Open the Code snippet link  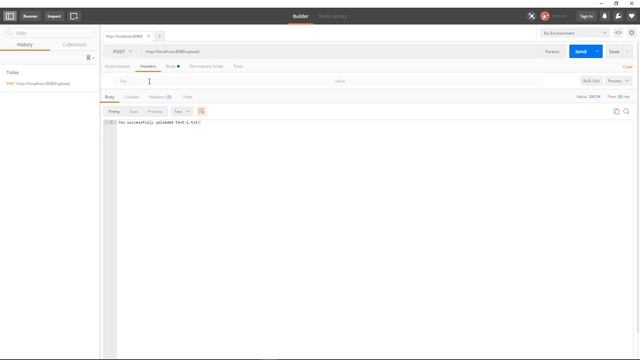(x=628, y=67)
